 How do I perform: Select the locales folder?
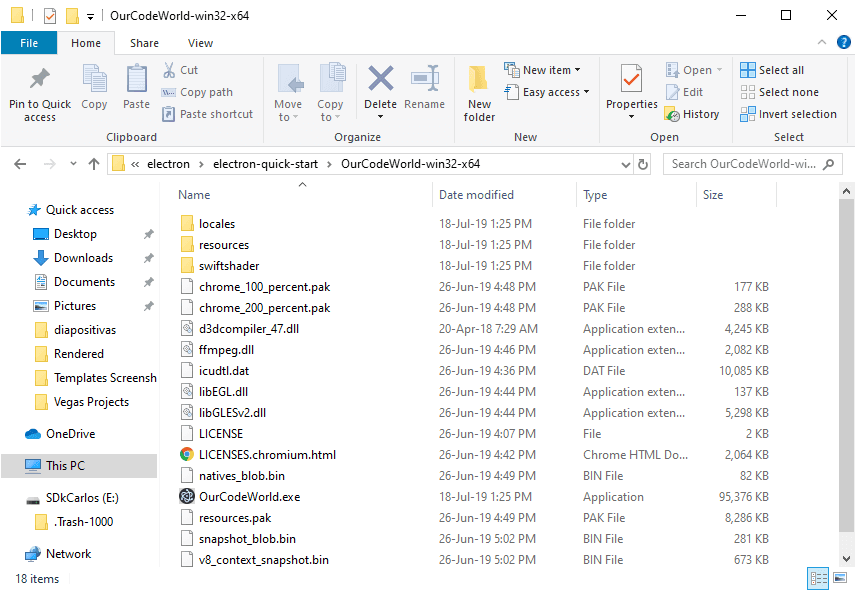click(x=217, y=224)
